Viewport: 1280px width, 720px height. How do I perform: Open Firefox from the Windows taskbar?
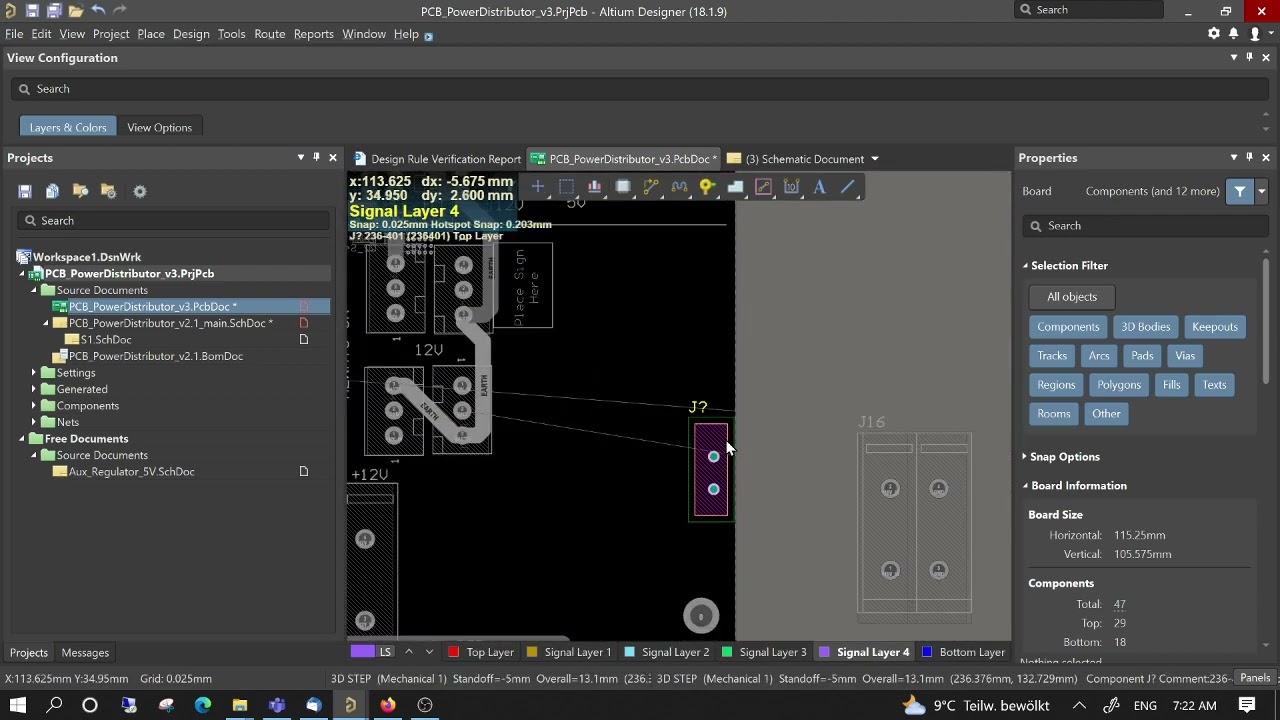(x=388, y=705)
